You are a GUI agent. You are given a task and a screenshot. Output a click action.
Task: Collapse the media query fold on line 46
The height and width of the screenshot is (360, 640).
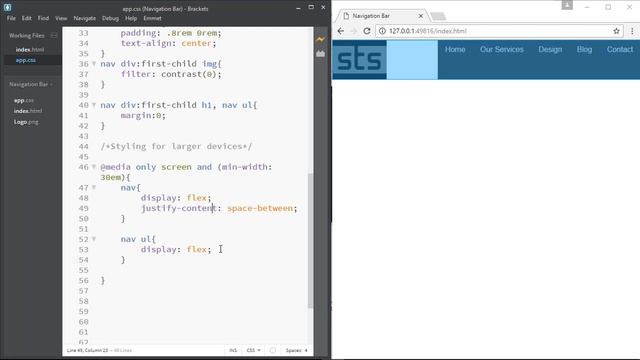(94, 167)
